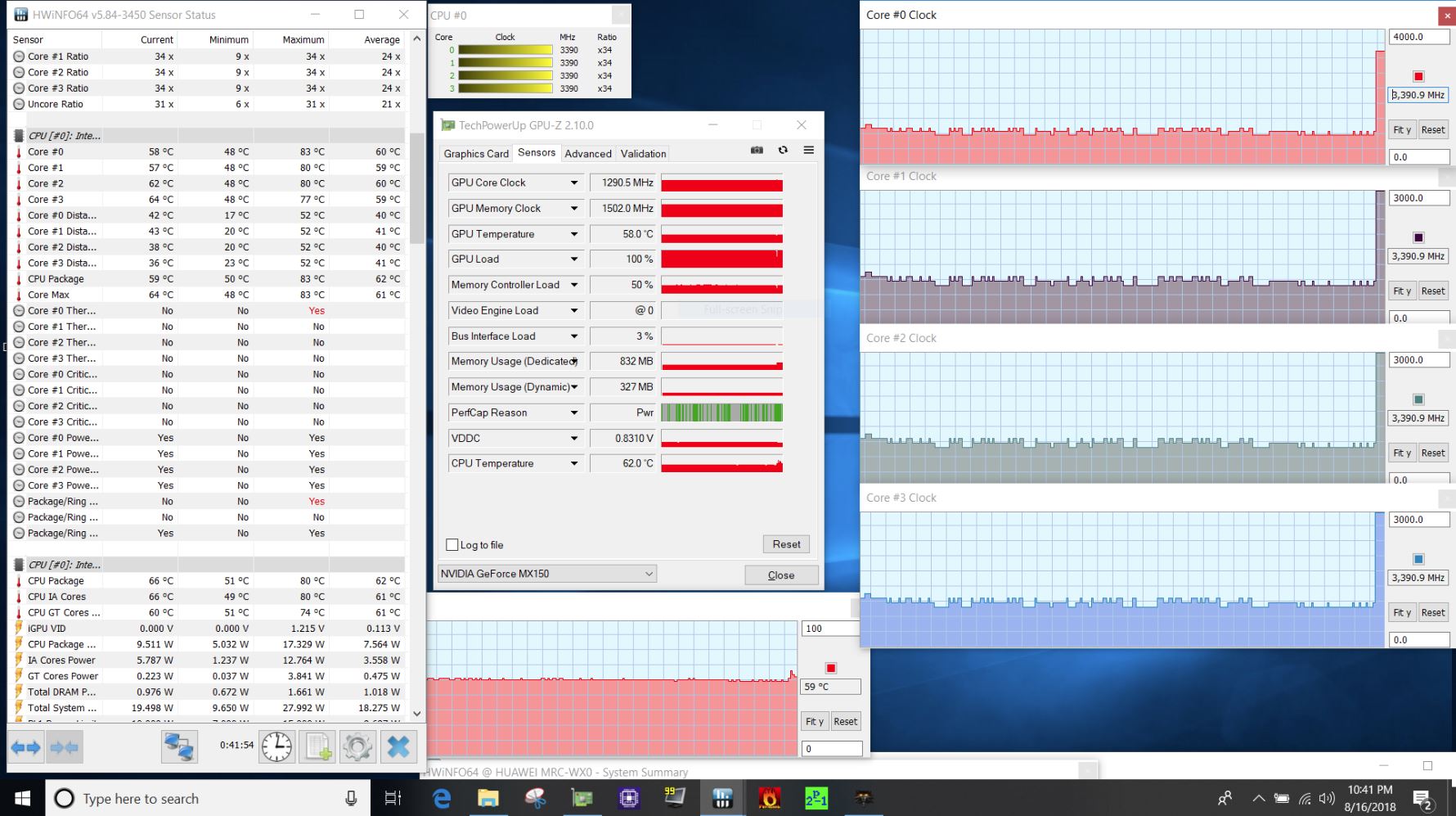
Task: Select the IA Cores Power row
Action: coord(208,660)
